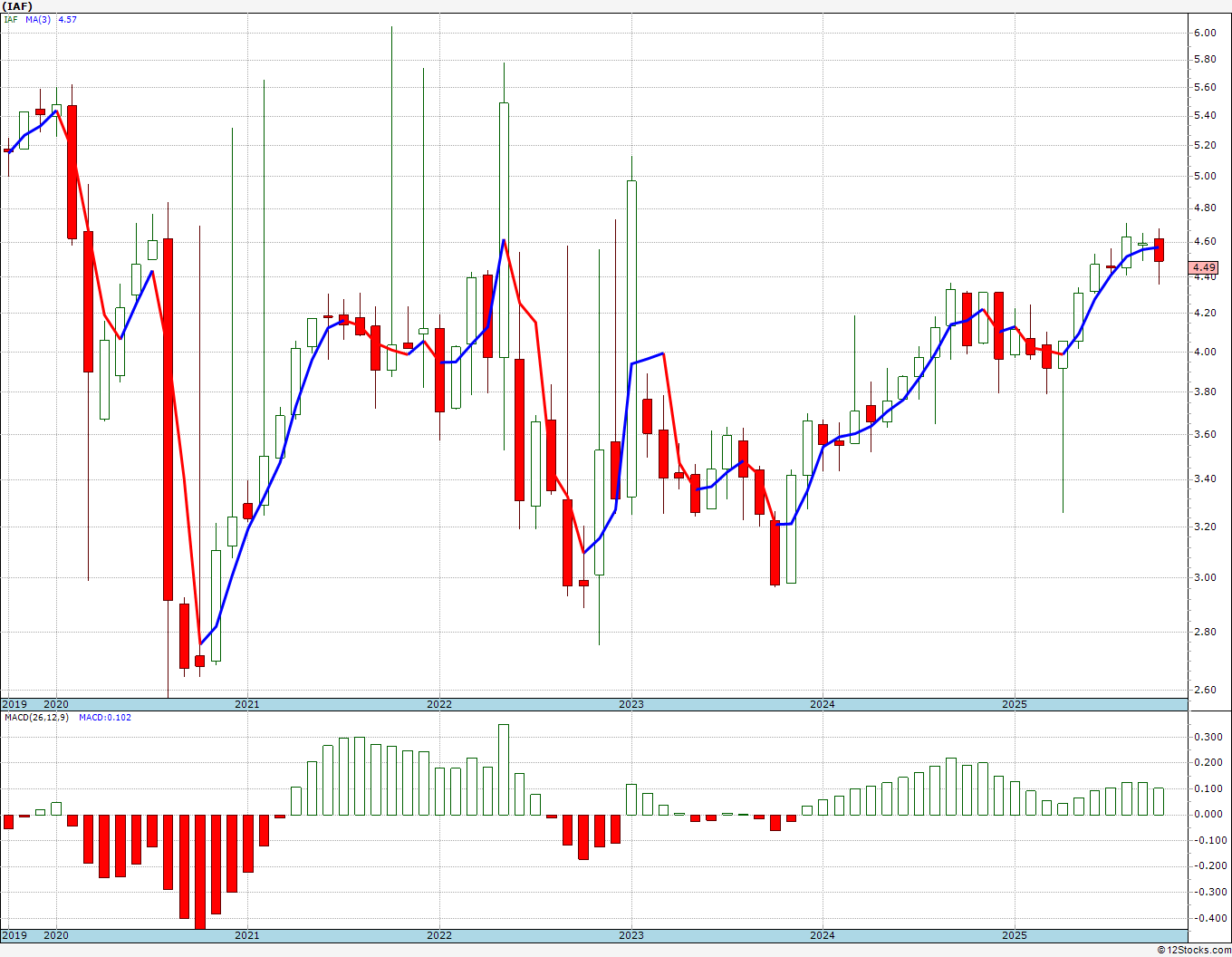Click the 0.300 MACD axis label
1232x957 pixels.
(1208, 738)
